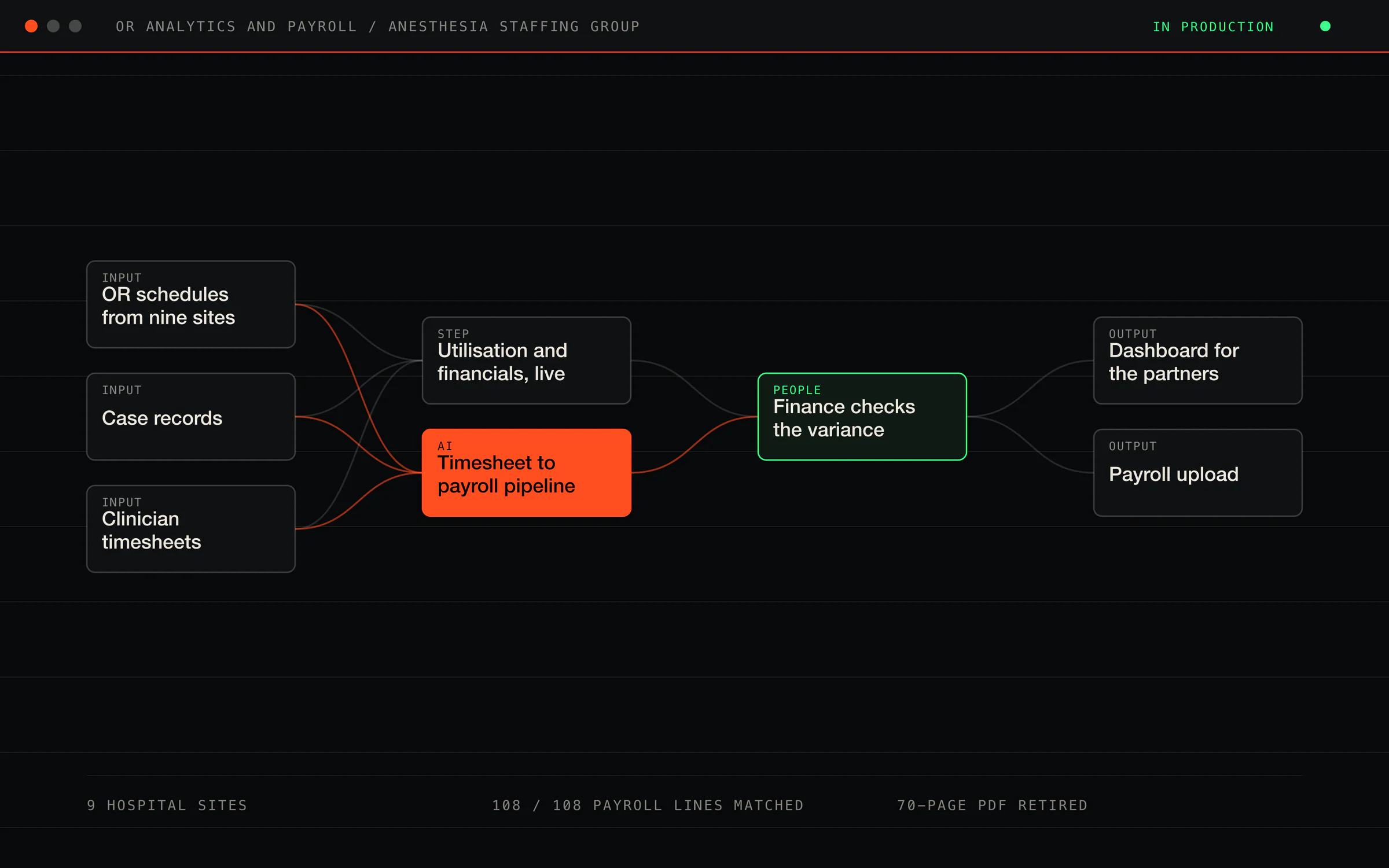Open the Finance checks the variance node

[x=862, y=417]
